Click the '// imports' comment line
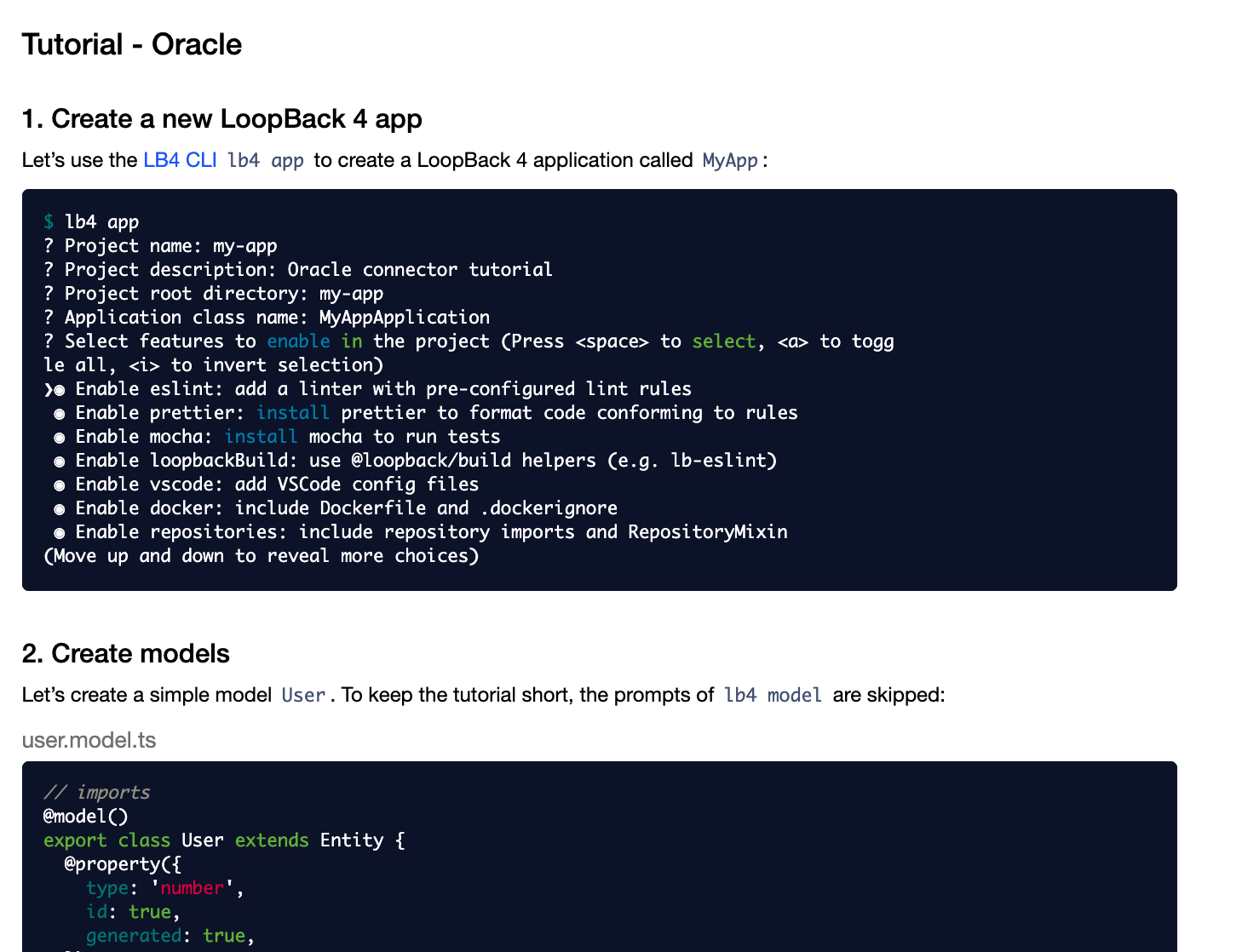Viewport: 1242px width, 952px height. pyautogui.click(x=97, y=793)
